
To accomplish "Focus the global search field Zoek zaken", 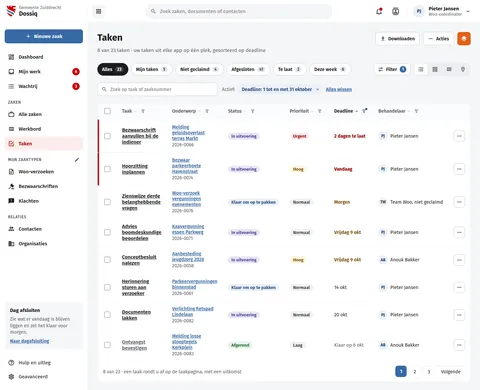I will coord(239,11).
